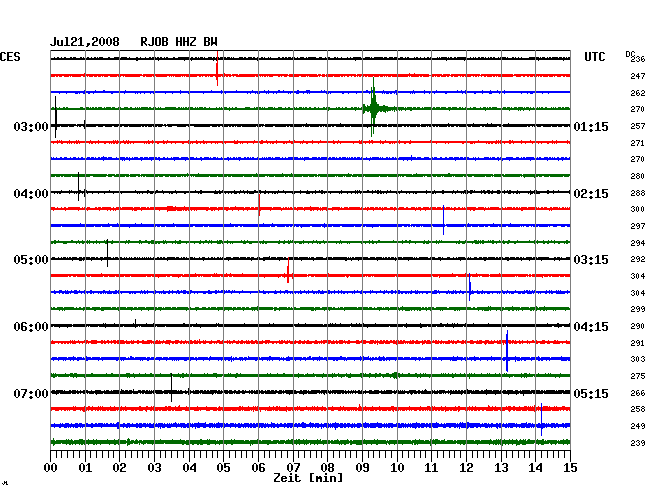Click the DC value 290
The image size is (650, 494).
(x=638, y=326)
